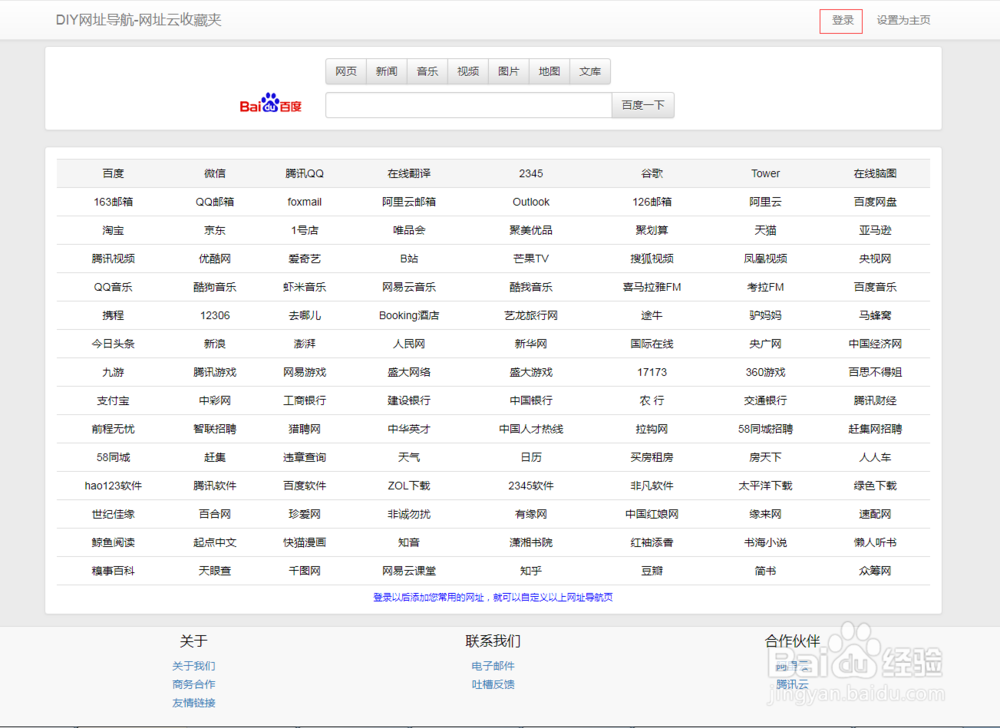The image size is (1000, 728).
Task: Select the 视频 search tab
Action: pyautogui.click(x=468, y=71)
